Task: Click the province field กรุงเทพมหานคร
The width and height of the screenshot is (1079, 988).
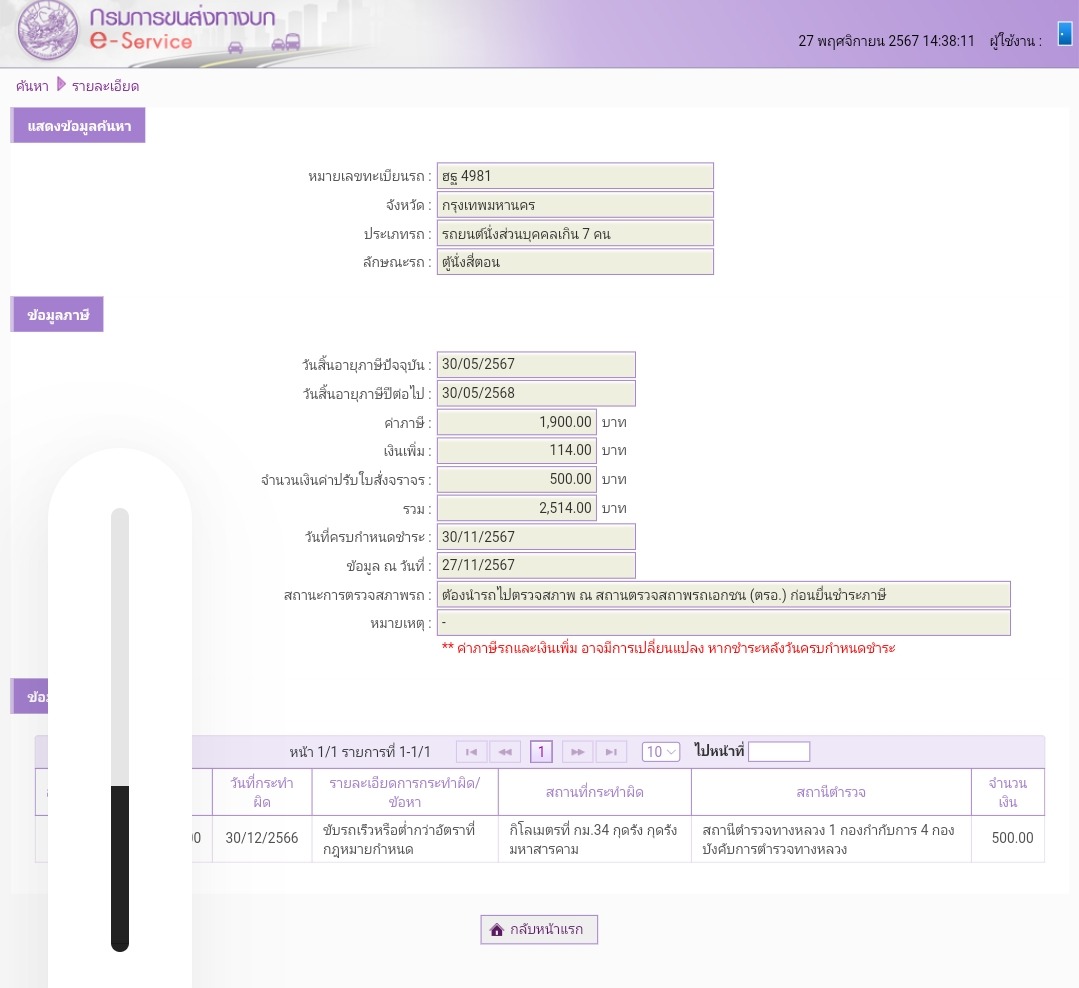Action: point(575,204)
